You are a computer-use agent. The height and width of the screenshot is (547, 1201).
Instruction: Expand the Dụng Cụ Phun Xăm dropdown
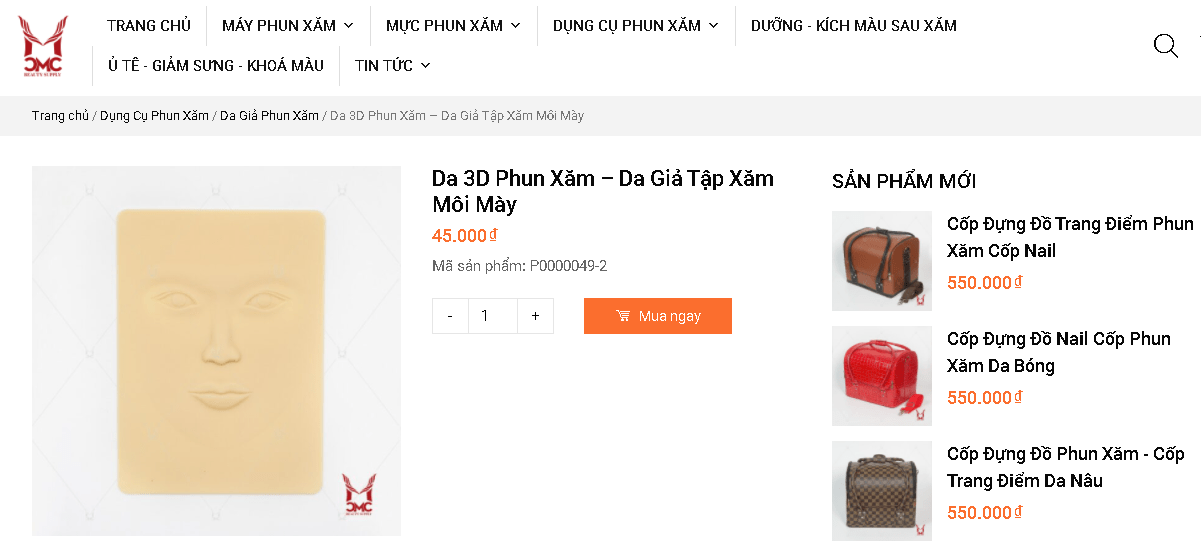point(713,26)
